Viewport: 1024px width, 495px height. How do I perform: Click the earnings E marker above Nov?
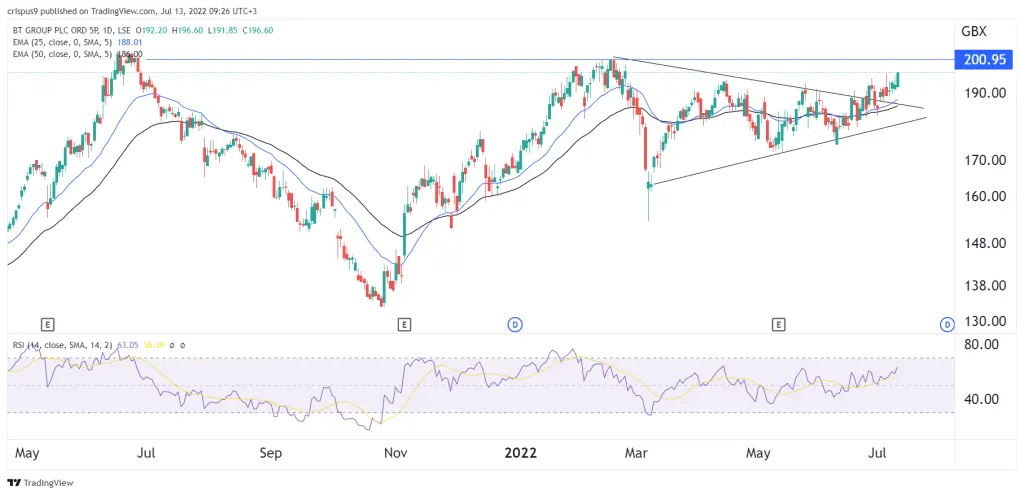(404, 324)
